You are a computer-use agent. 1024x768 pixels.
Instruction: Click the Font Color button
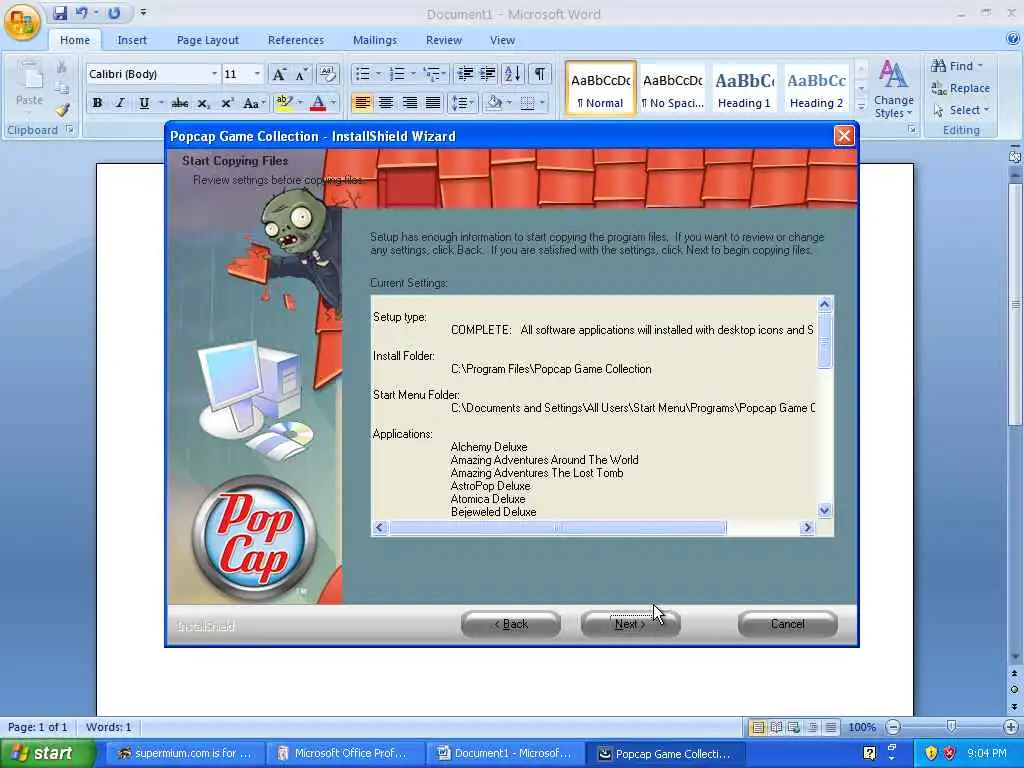pos(318,103)
